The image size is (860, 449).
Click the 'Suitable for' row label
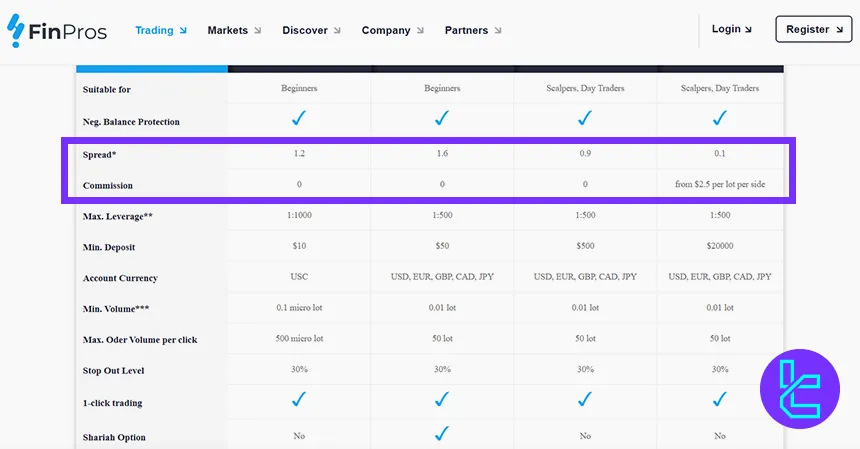[x=106, y=89]
